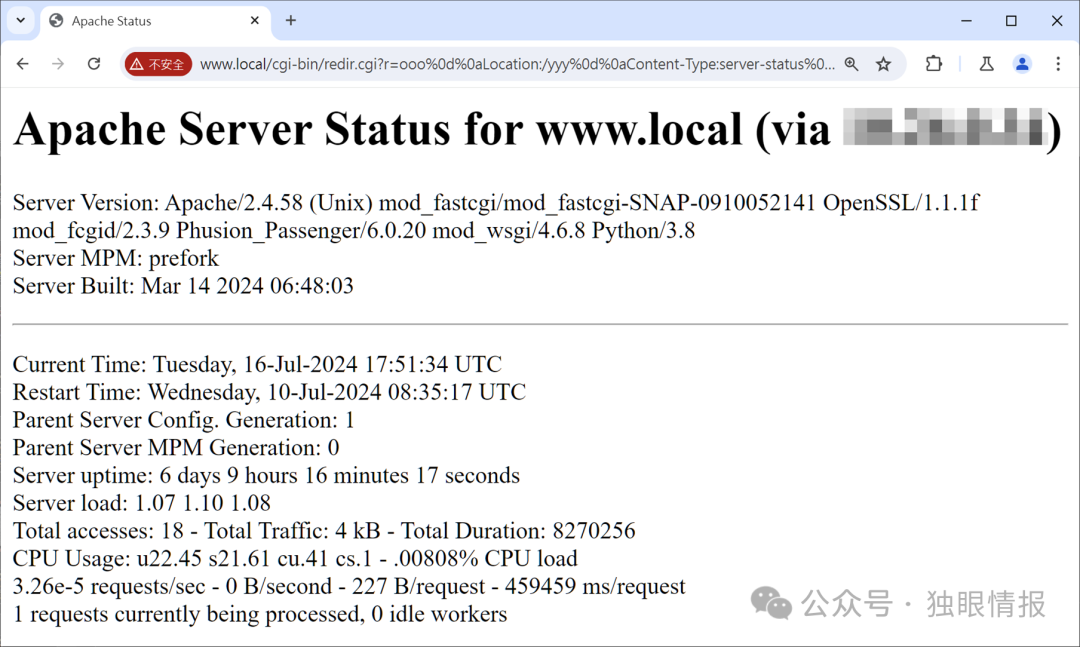The image size is (1080, 647).
Task: Click the '3.26e-5 requests/sec' line
Action: click(349, 586)
